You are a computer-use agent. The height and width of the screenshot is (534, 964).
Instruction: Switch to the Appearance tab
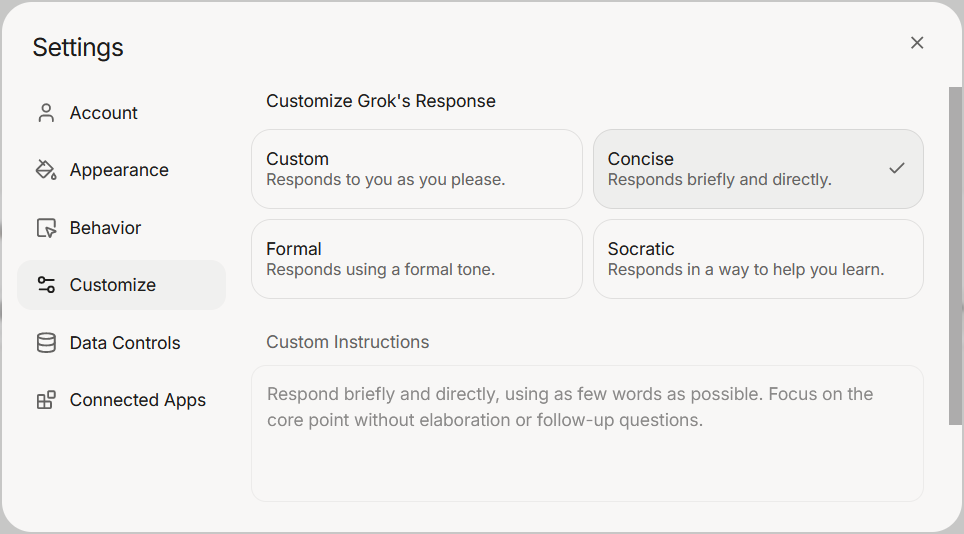pyautogui.click(x=119, y=170)
